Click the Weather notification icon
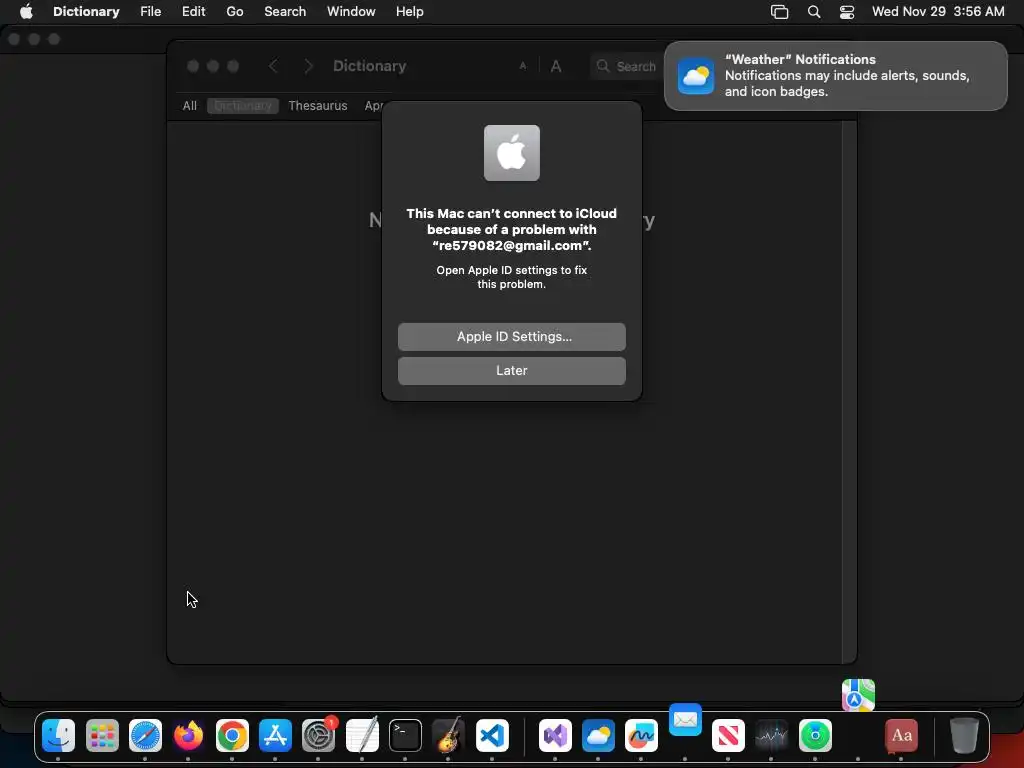 pyautogui.click(x=696, y=76)
